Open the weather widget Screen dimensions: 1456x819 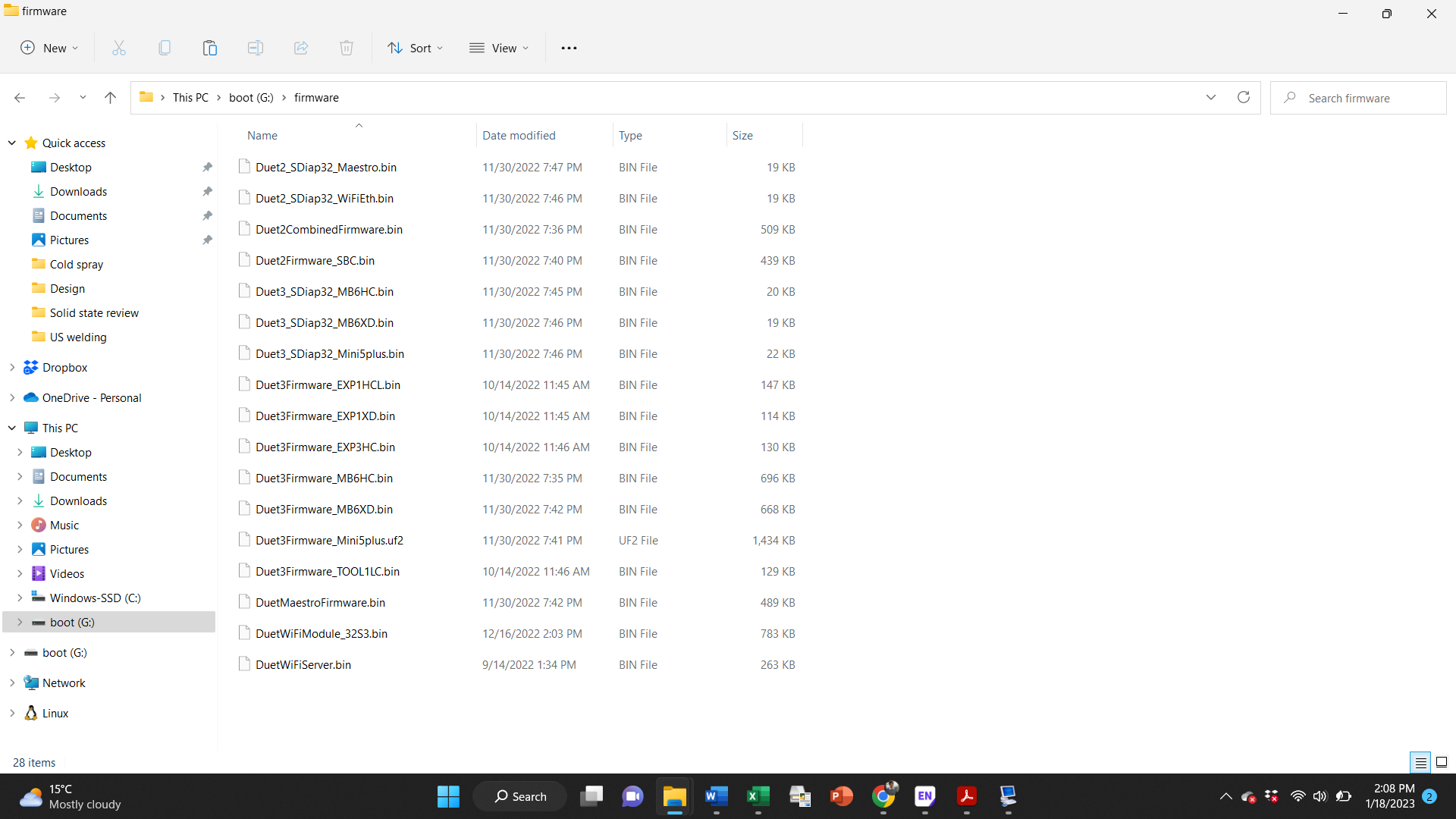pyautogui.click(x=70, y=796)
